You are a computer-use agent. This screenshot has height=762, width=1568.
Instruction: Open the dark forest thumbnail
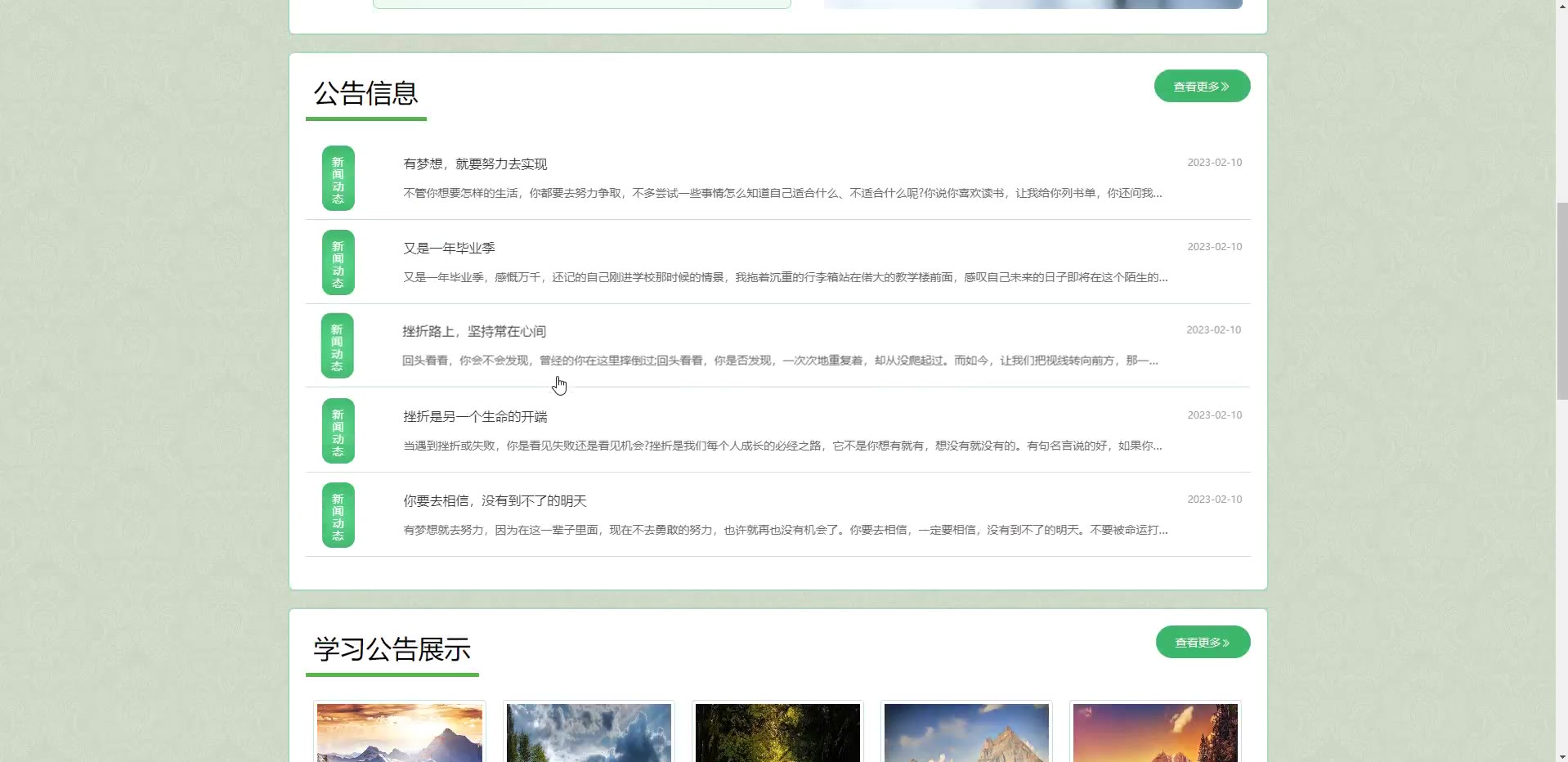pyautogui.click(x=777, y=733)
